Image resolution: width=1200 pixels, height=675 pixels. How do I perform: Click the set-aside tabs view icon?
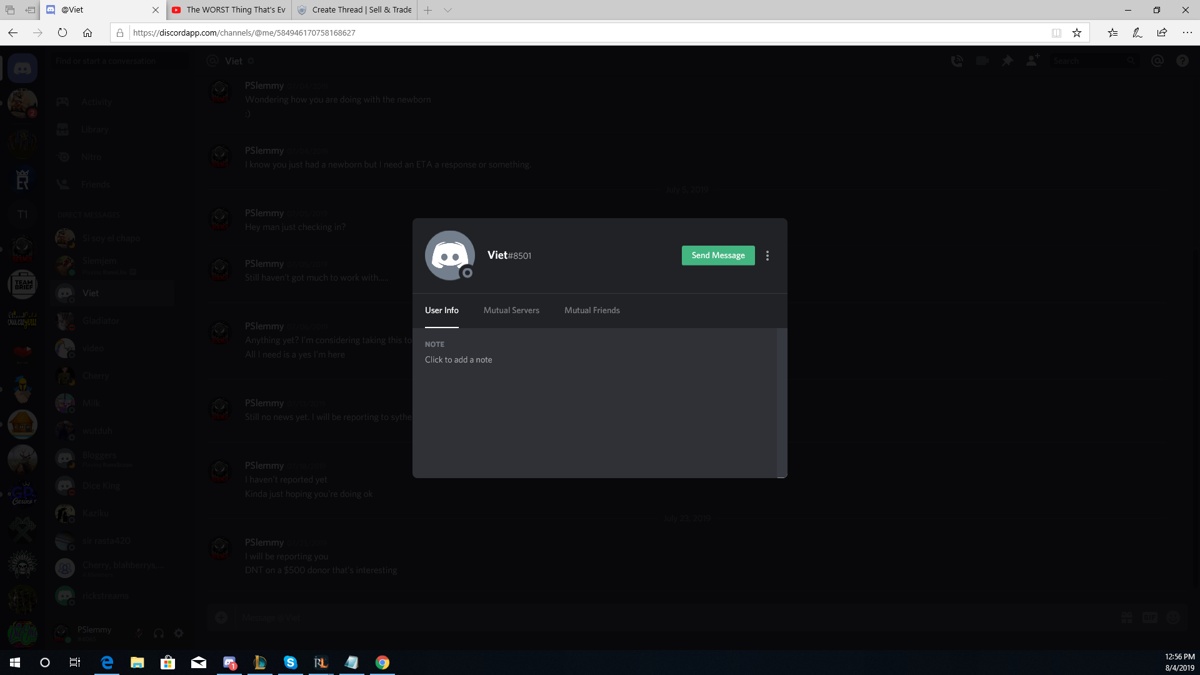tap(10, 10)
